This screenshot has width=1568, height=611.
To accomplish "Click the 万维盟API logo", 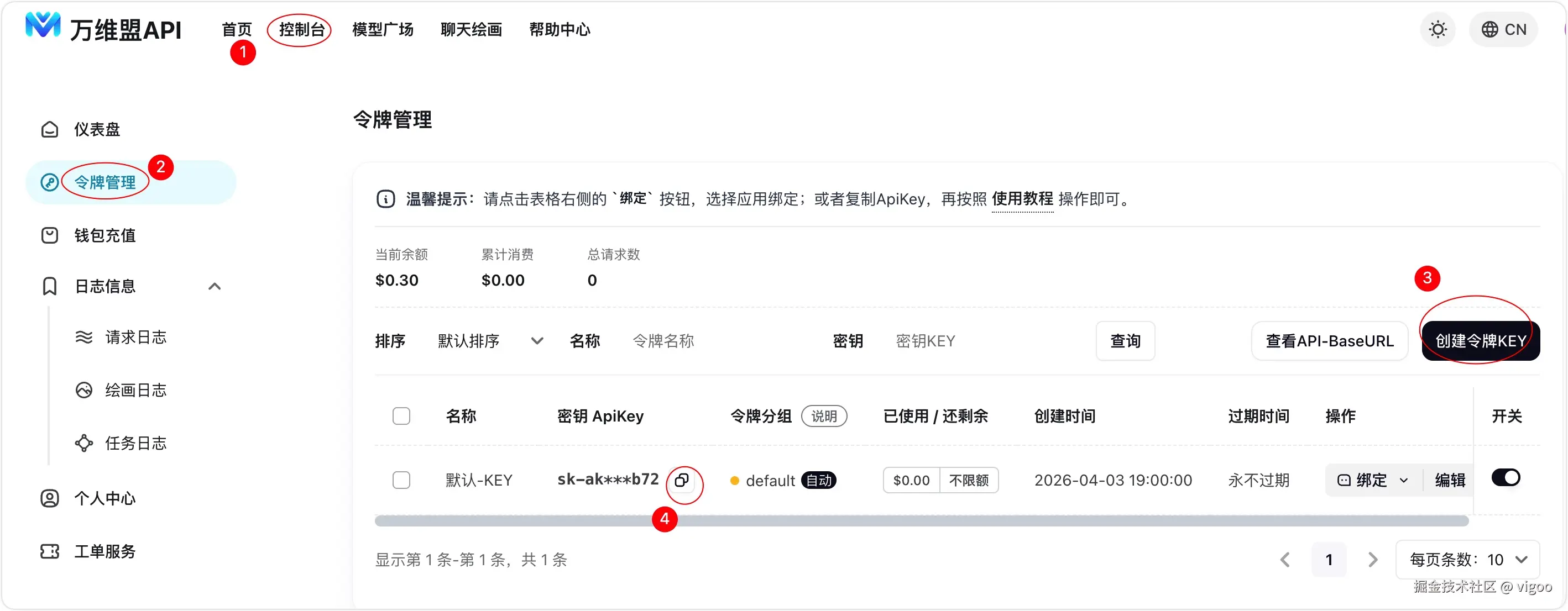I will pyautogui.click(x=103, y=29).
